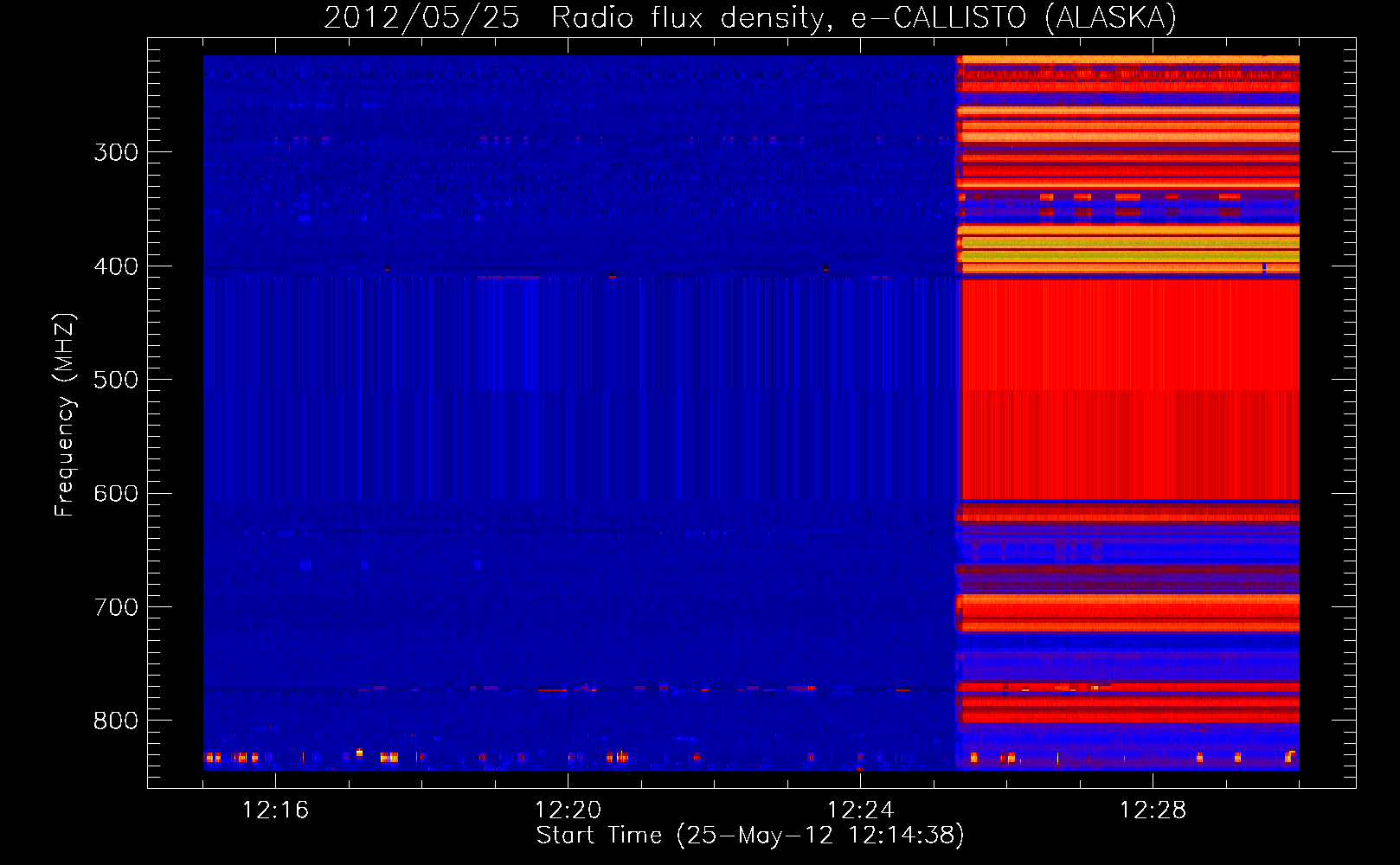Click the solid red 400-600 MHz burst region
This screenshot has height=865, width=1400.
click(1130, 389)
